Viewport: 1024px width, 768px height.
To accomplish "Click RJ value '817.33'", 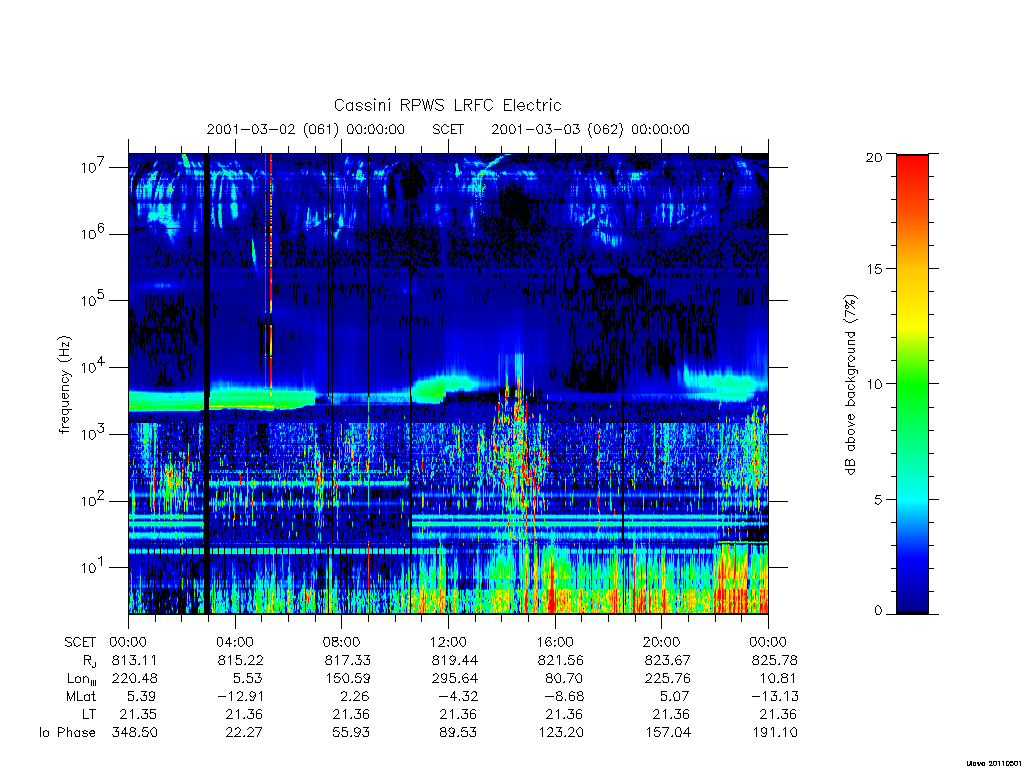I will point(347,660).
